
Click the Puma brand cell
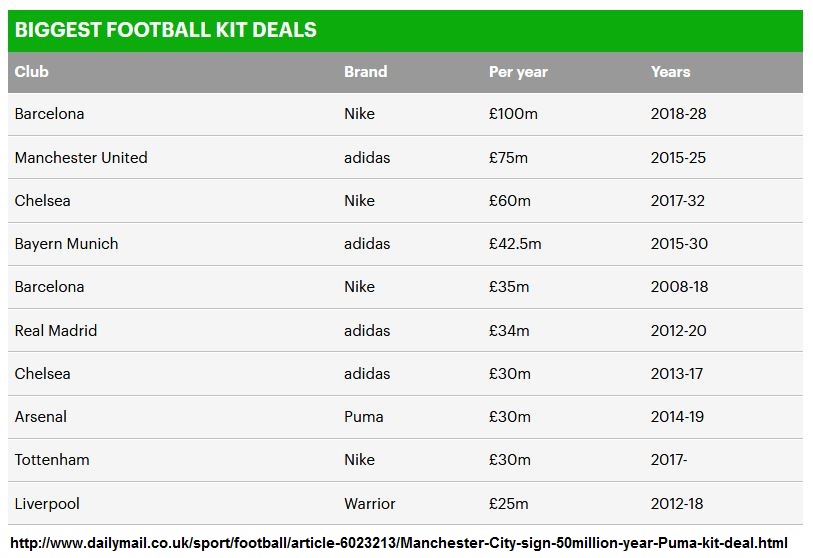tap(363, 417)
